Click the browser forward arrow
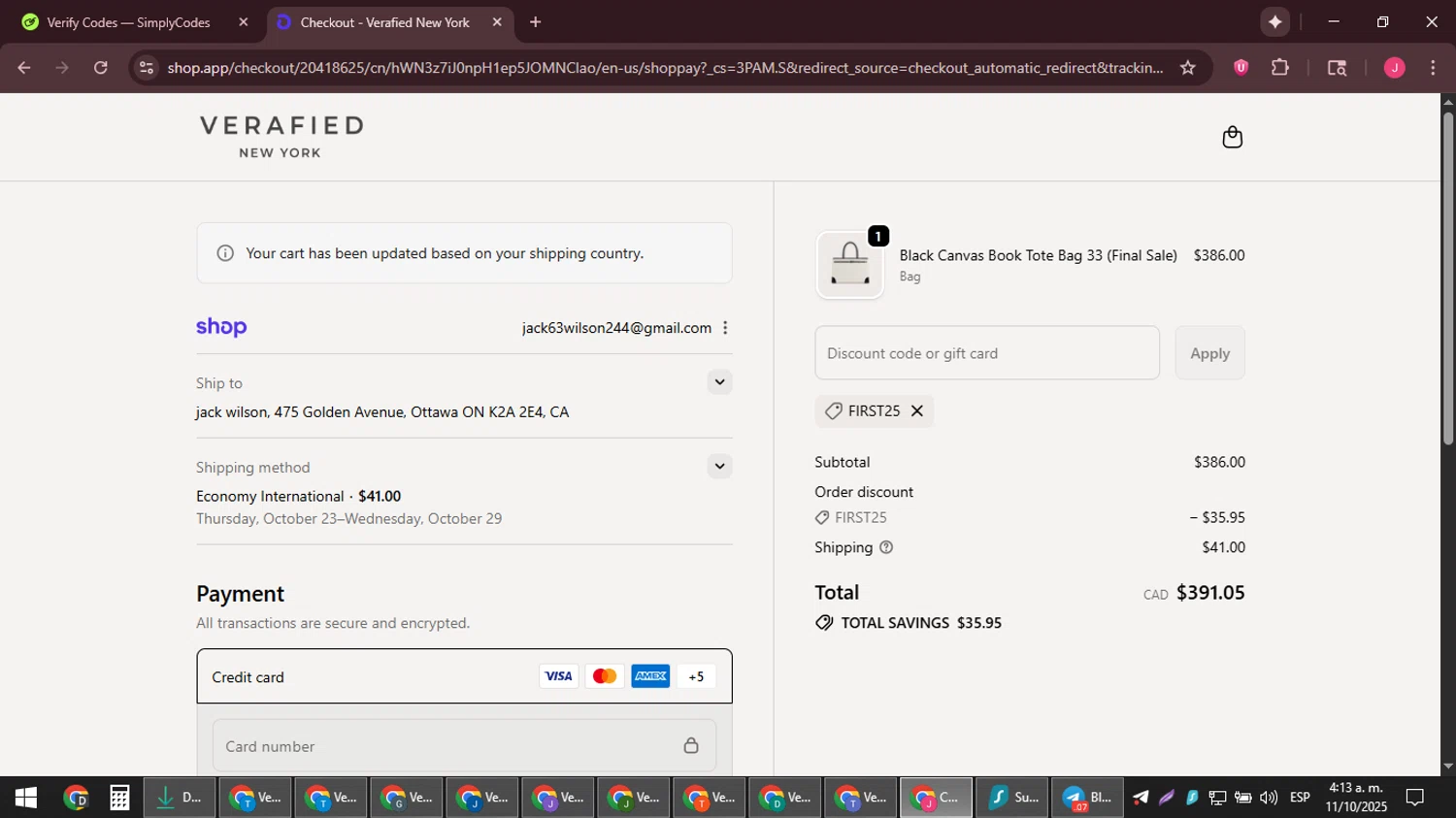Image resolution: width=1456 pixels, height=818 pixels. click(x=62, y=68)
